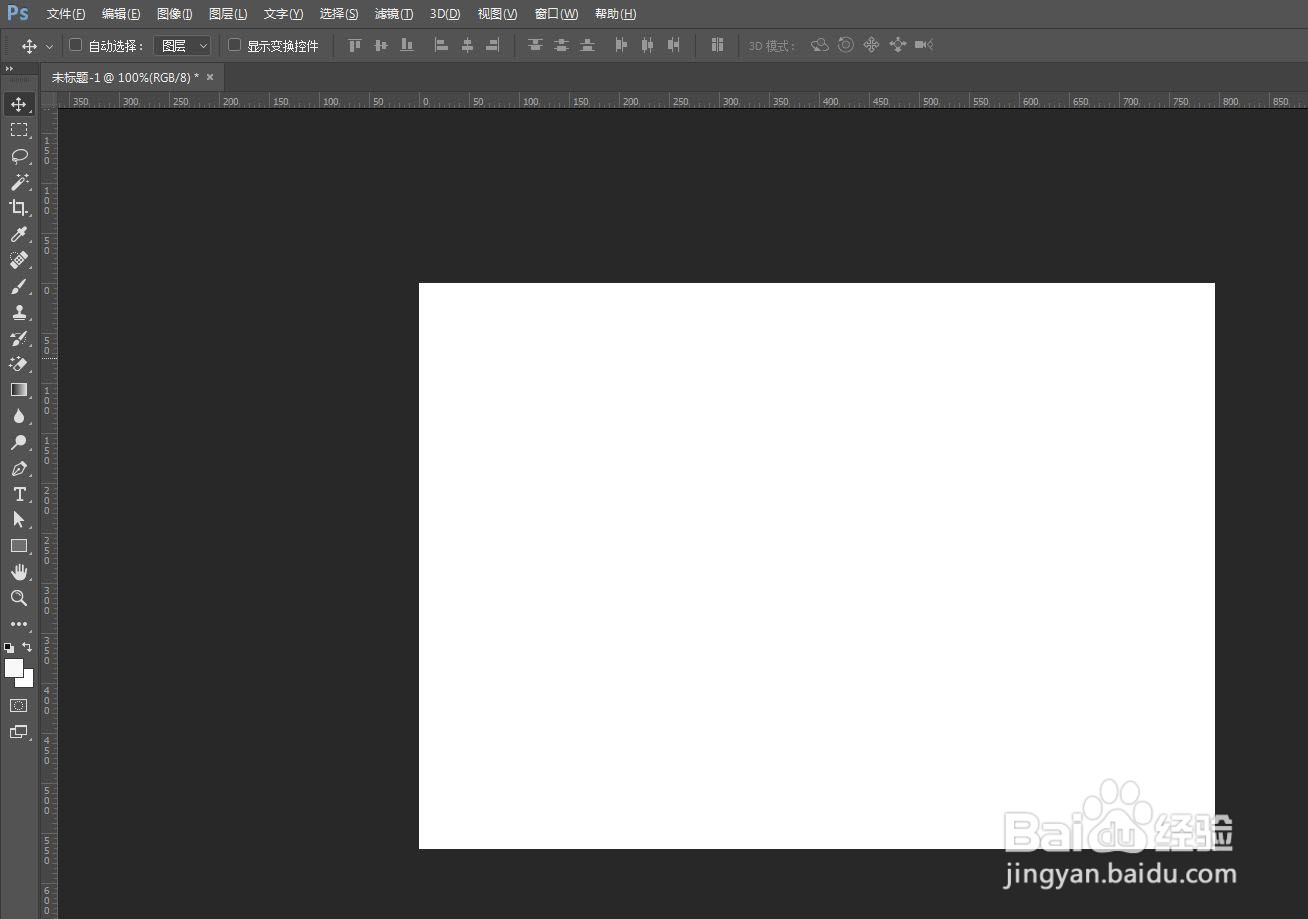
Task: Select the Horizontal Type tool
Action: click(x=19, y=494)
